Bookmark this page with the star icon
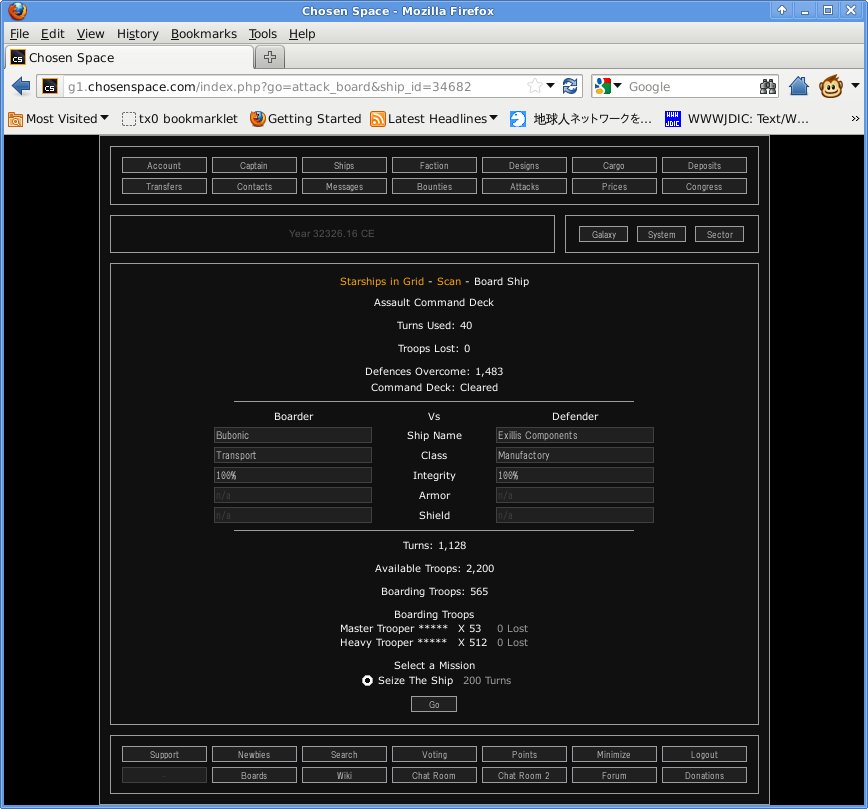Image resolution: width=868 pixels, height=809 pixels. (x=535, y=86)
